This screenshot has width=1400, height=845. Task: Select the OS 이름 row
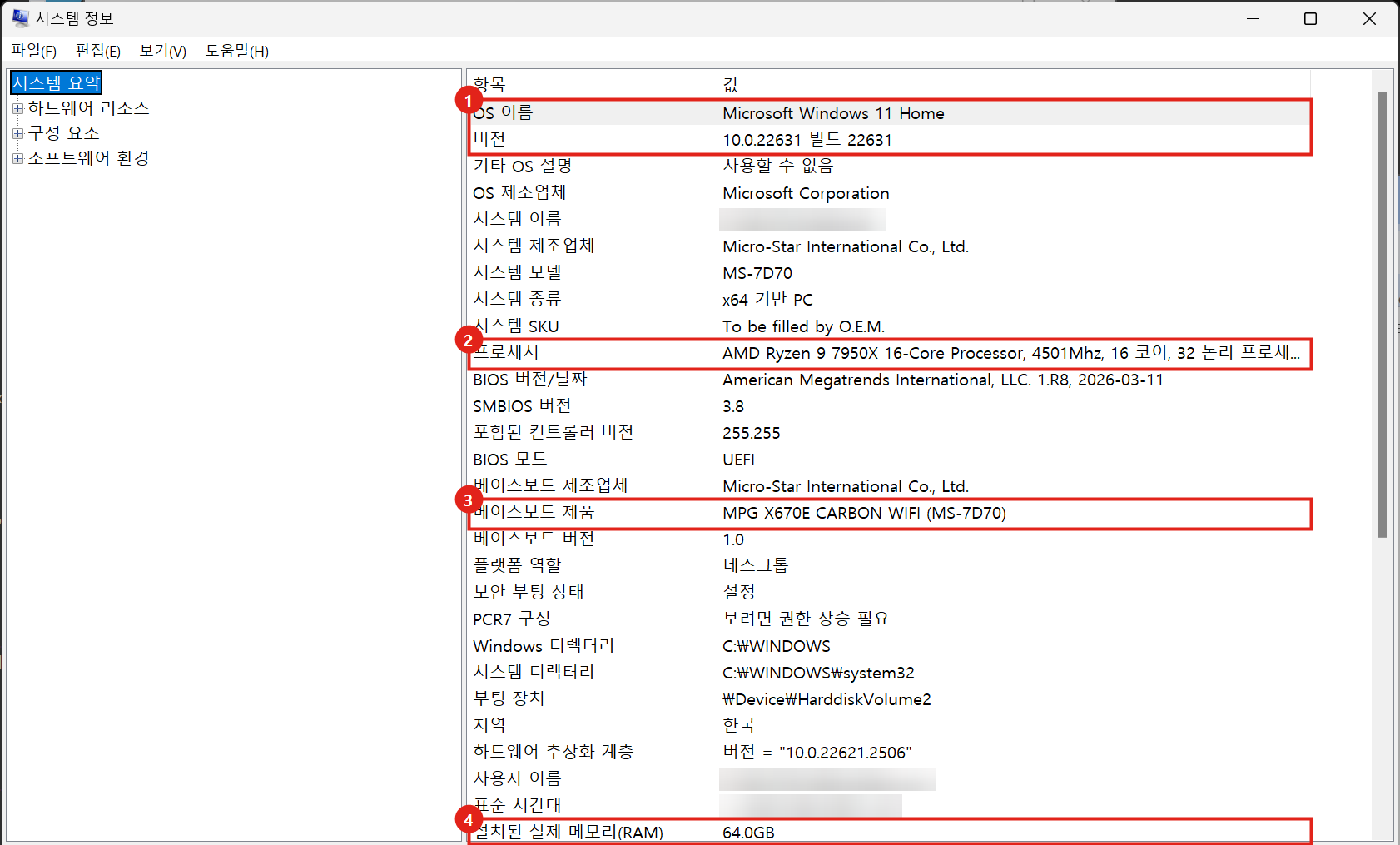click(x=889, y=113)
